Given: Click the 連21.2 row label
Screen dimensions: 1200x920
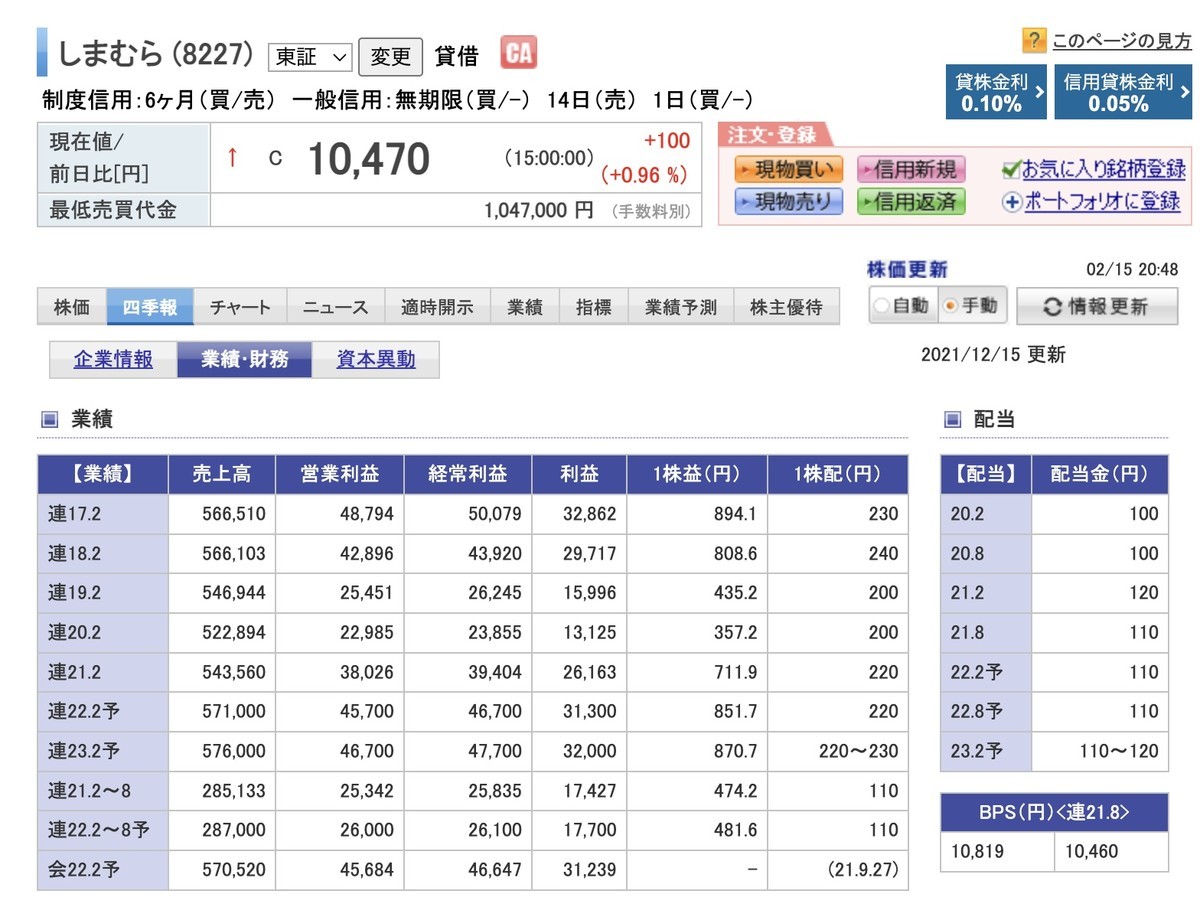Looking at the screenshot, I should (x=102, y=672).
